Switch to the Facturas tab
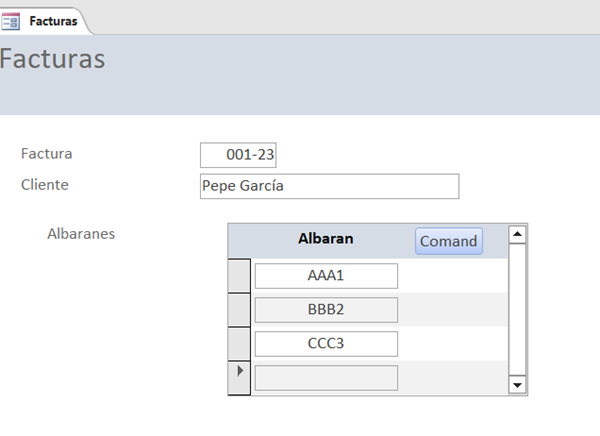This screenshot has width=600, height=436. coord(53,20)
